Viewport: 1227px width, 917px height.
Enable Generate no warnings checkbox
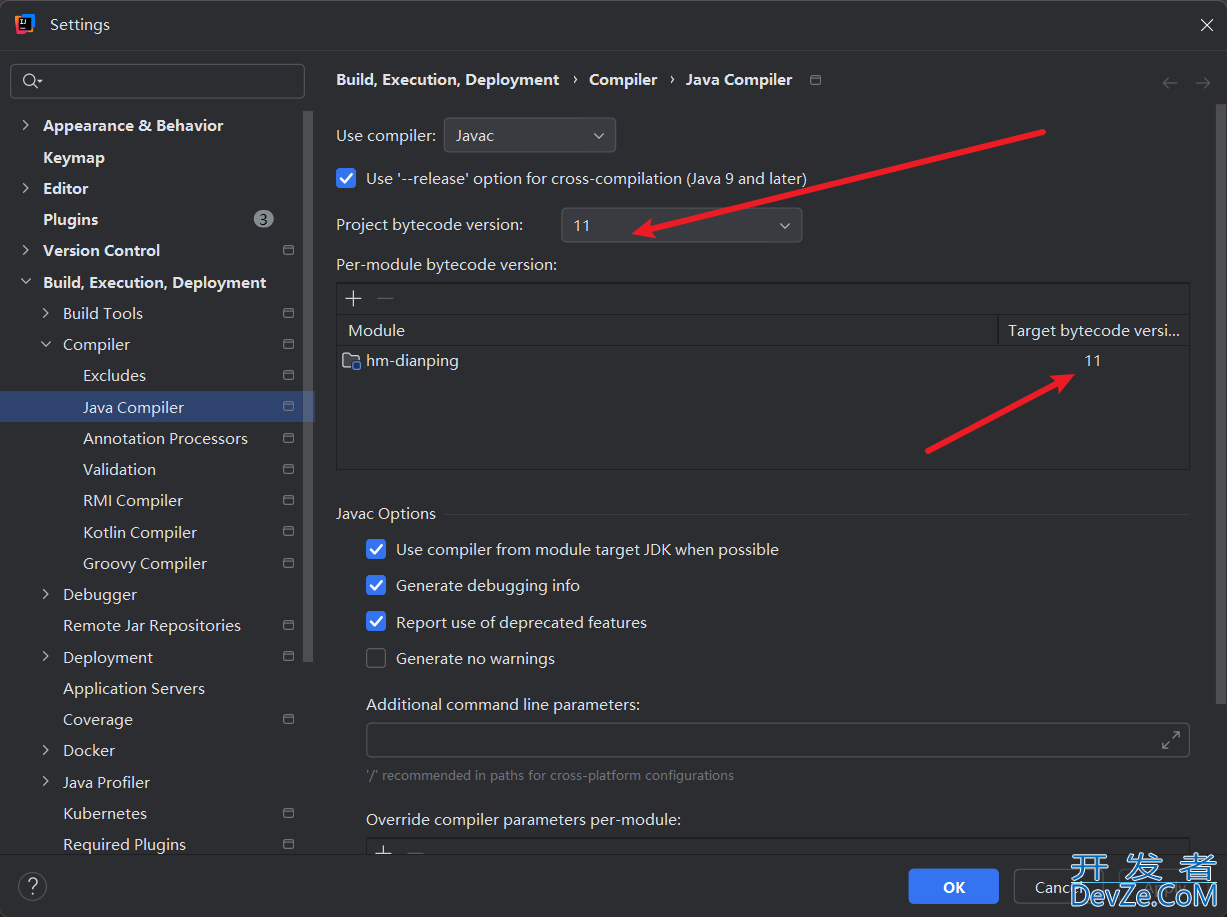(x=376, y=658)
